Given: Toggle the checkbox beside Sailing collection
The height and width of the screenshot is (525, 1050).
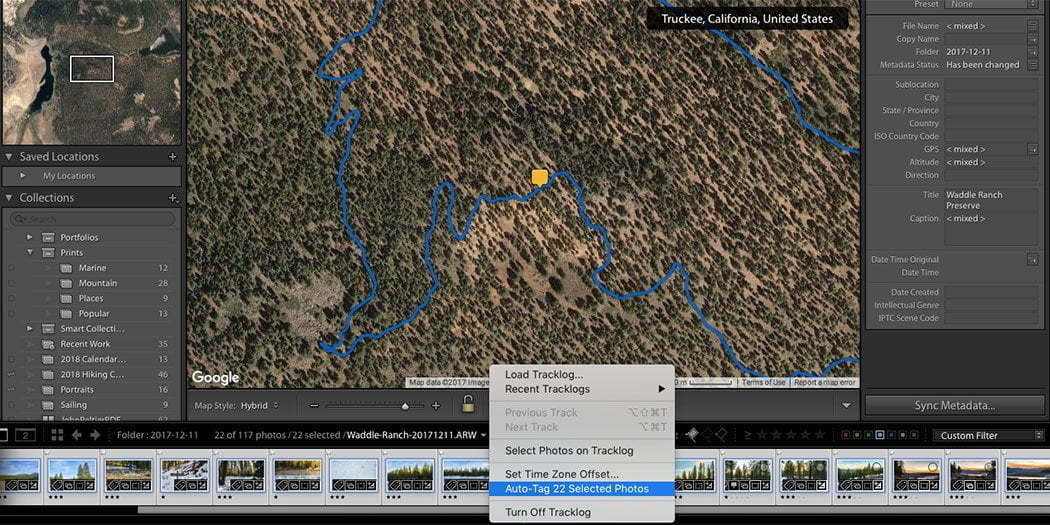Looking at the screenshot, I should click(11, 405).
